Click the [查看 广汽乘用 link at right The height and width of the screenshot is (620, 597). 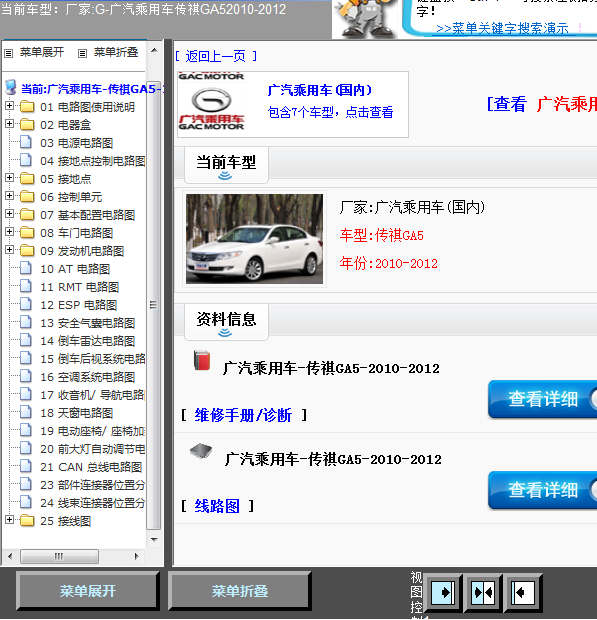[x=542, y=104]
